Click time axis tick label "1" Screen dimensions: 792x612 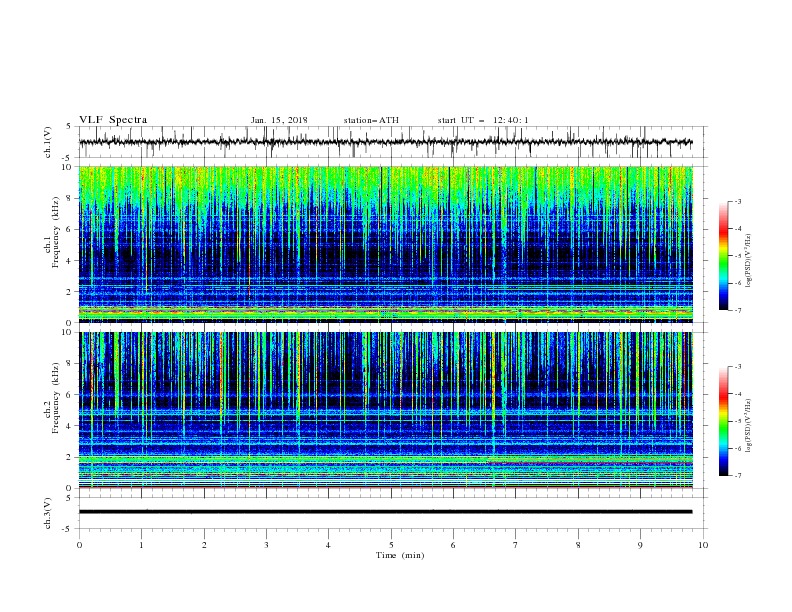coord(141,545)
